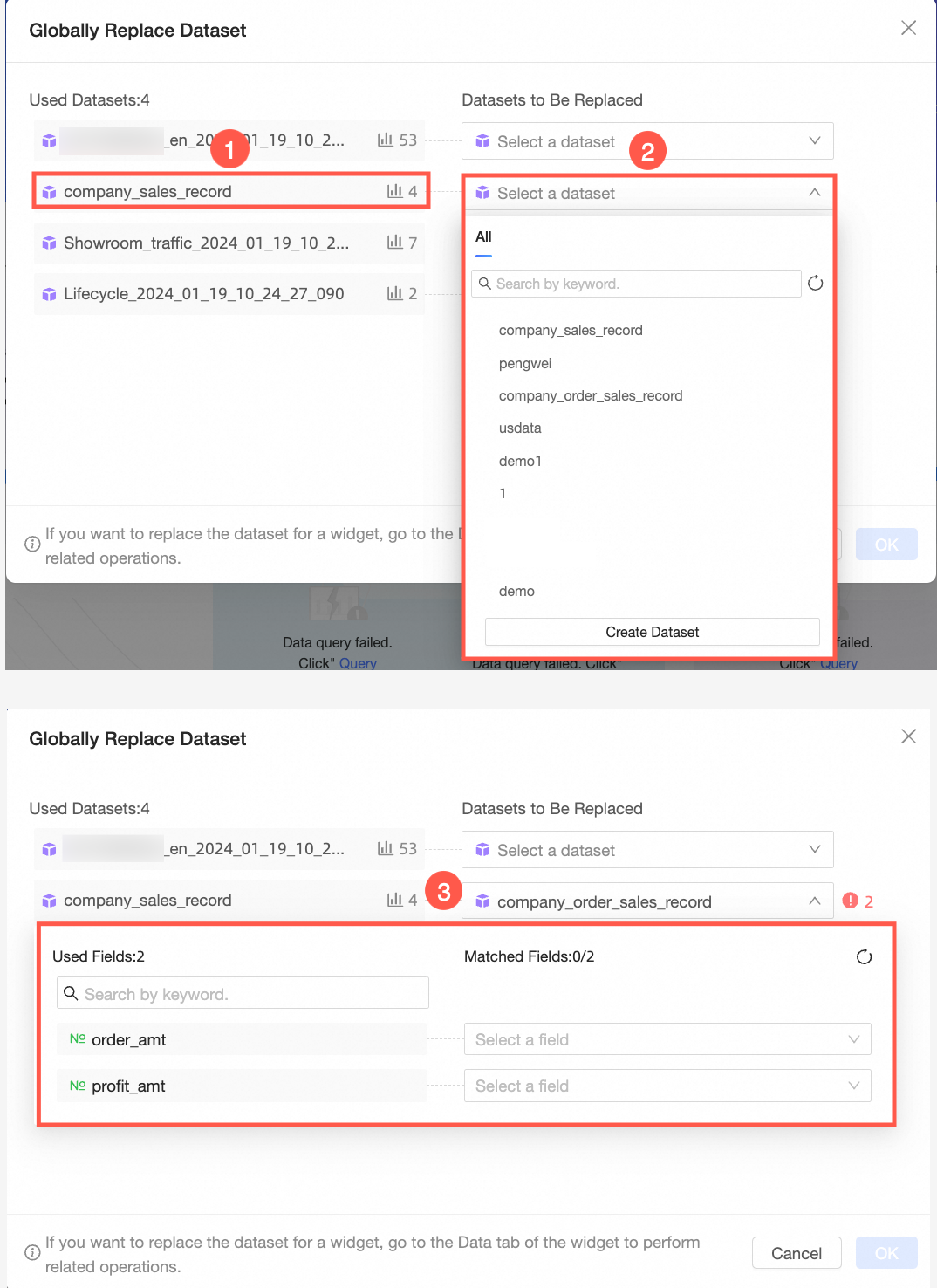Click info icon beside lower dialog hint text
Screen dimensions: 937x1288
[32, 1253]
